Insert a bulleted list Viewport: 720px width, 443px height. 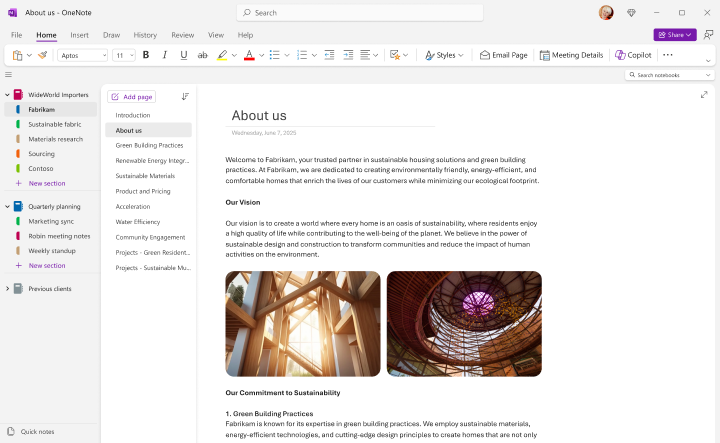275,55
